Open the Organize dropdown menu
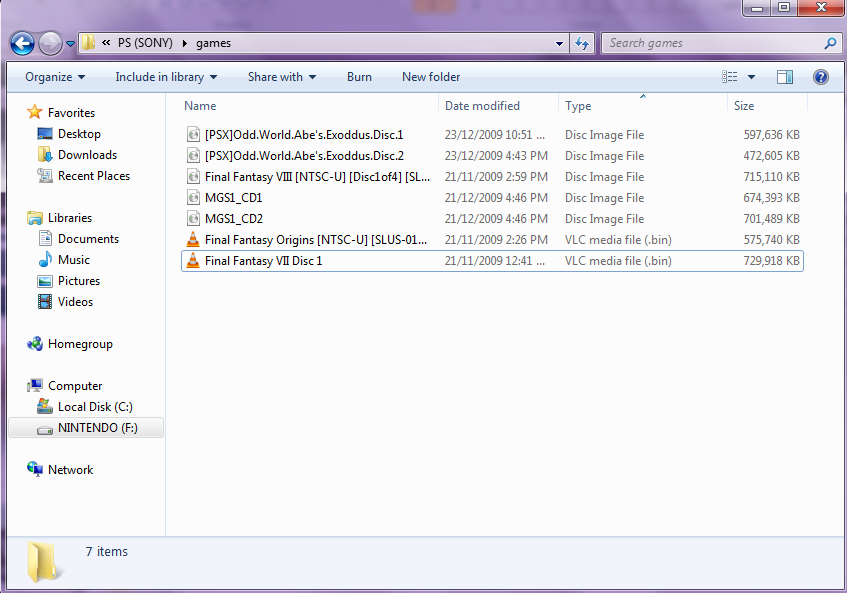Image resolution: width=847 pixels, height=593 pixels. (x=55, y=77)
